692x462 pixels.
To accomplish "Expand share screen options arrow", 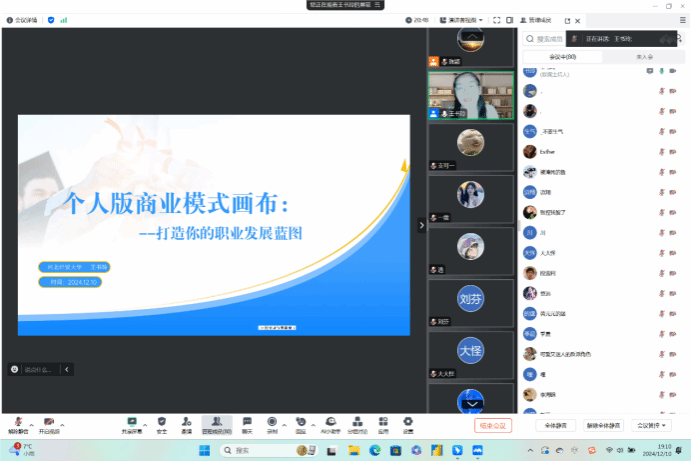I will [x=145, y=425].
